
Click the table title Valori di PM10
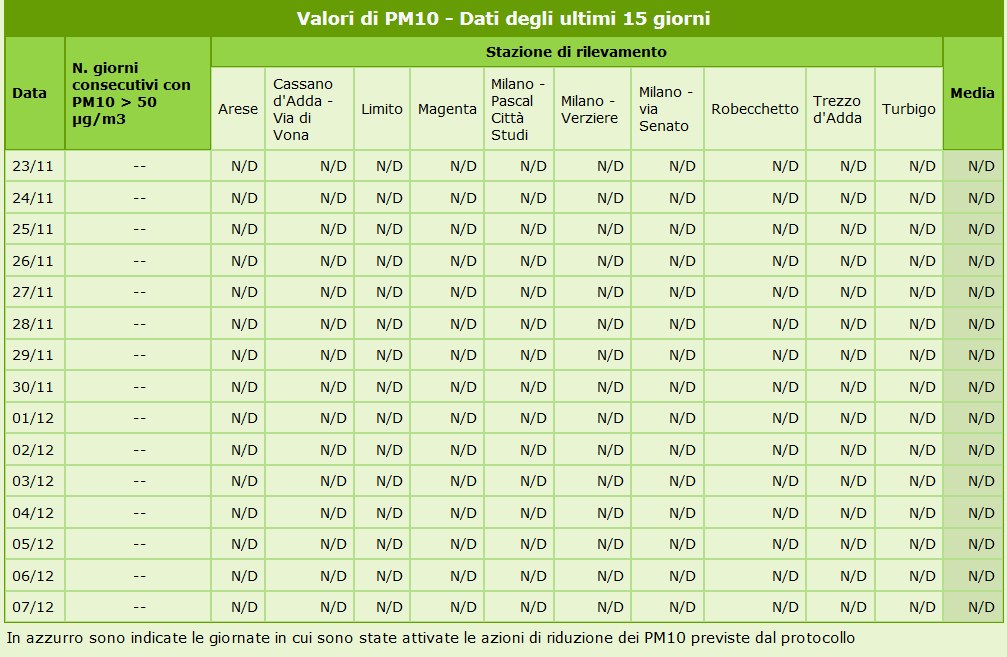point(503,19)
